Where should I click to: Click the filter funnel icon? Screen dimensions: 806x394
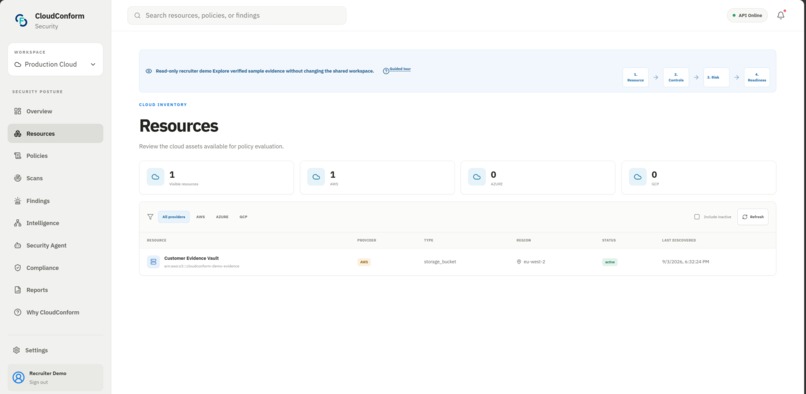[150, 217]
